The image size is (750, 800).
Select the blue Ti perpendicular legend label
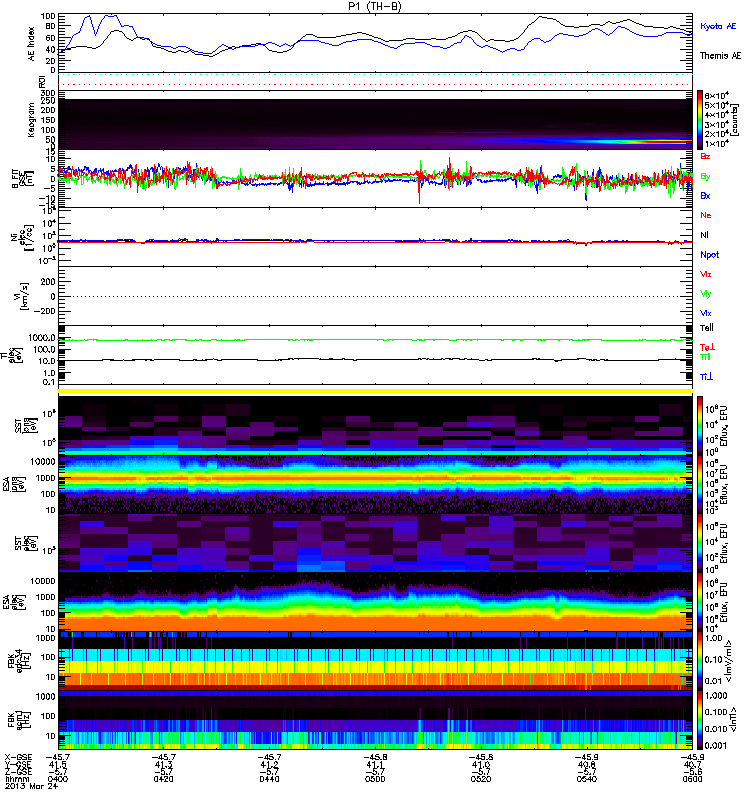pos(706,377)
